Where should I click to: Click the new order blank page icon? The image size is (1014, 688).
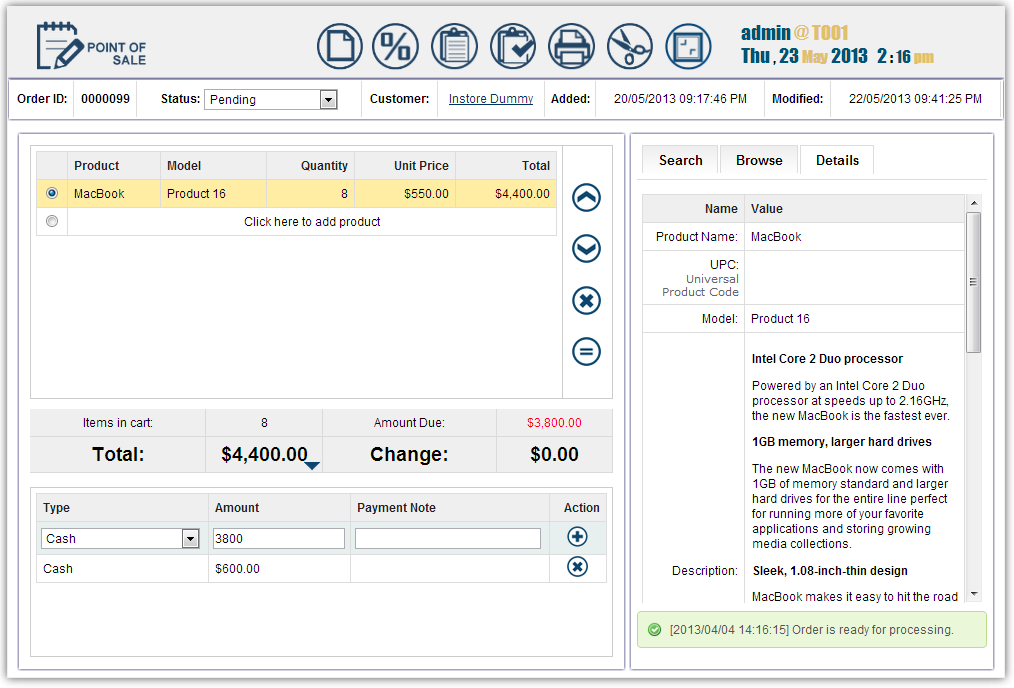(340, 47)
